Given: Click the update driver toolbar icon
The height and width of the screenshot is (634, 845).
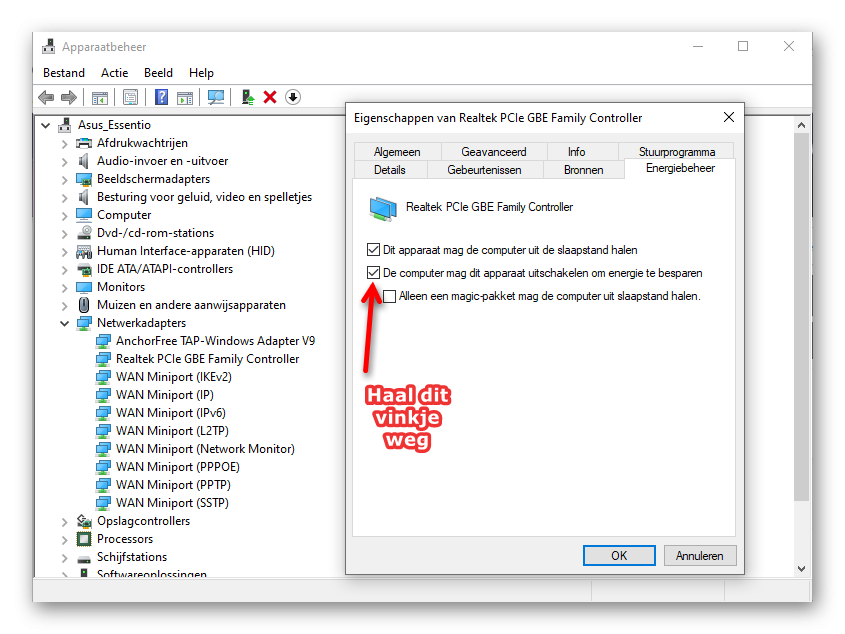Looking at the screenshot, I should click(248, 98).
